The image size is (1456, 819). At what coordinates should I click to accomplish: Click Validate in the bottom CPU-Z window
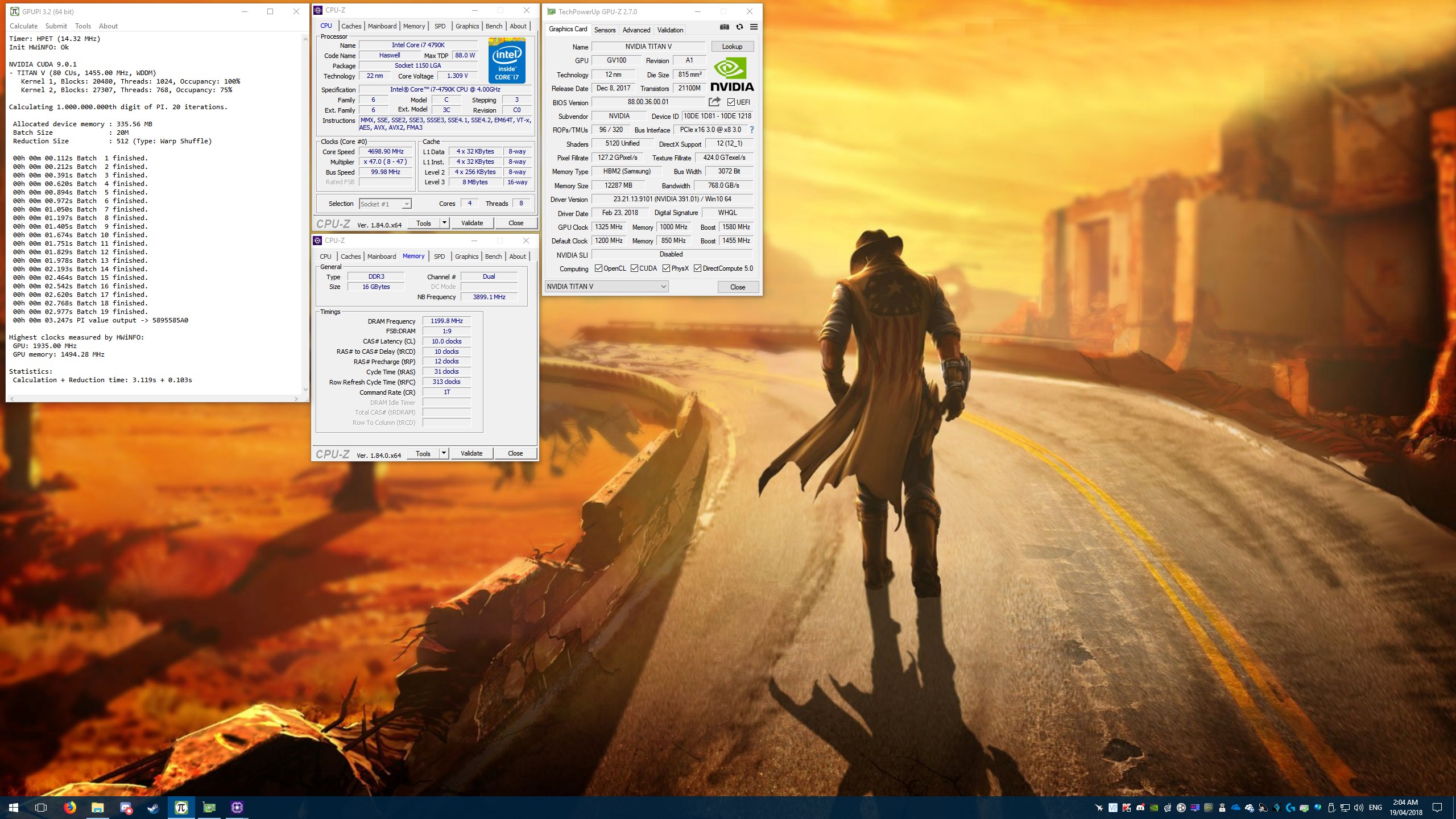pos(471,453)
